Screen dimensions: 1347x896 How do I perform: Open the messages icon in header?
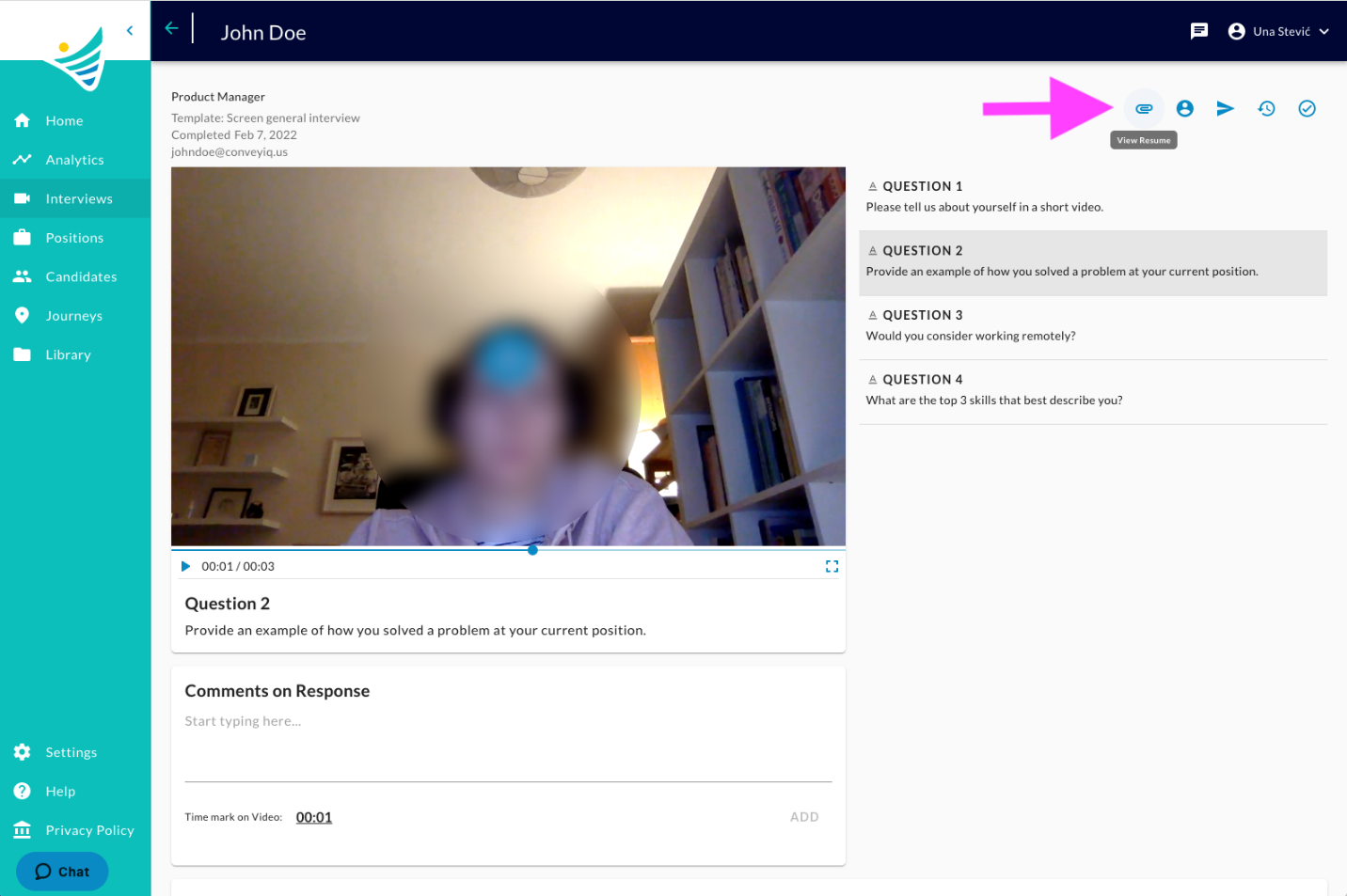[1199, 31]
